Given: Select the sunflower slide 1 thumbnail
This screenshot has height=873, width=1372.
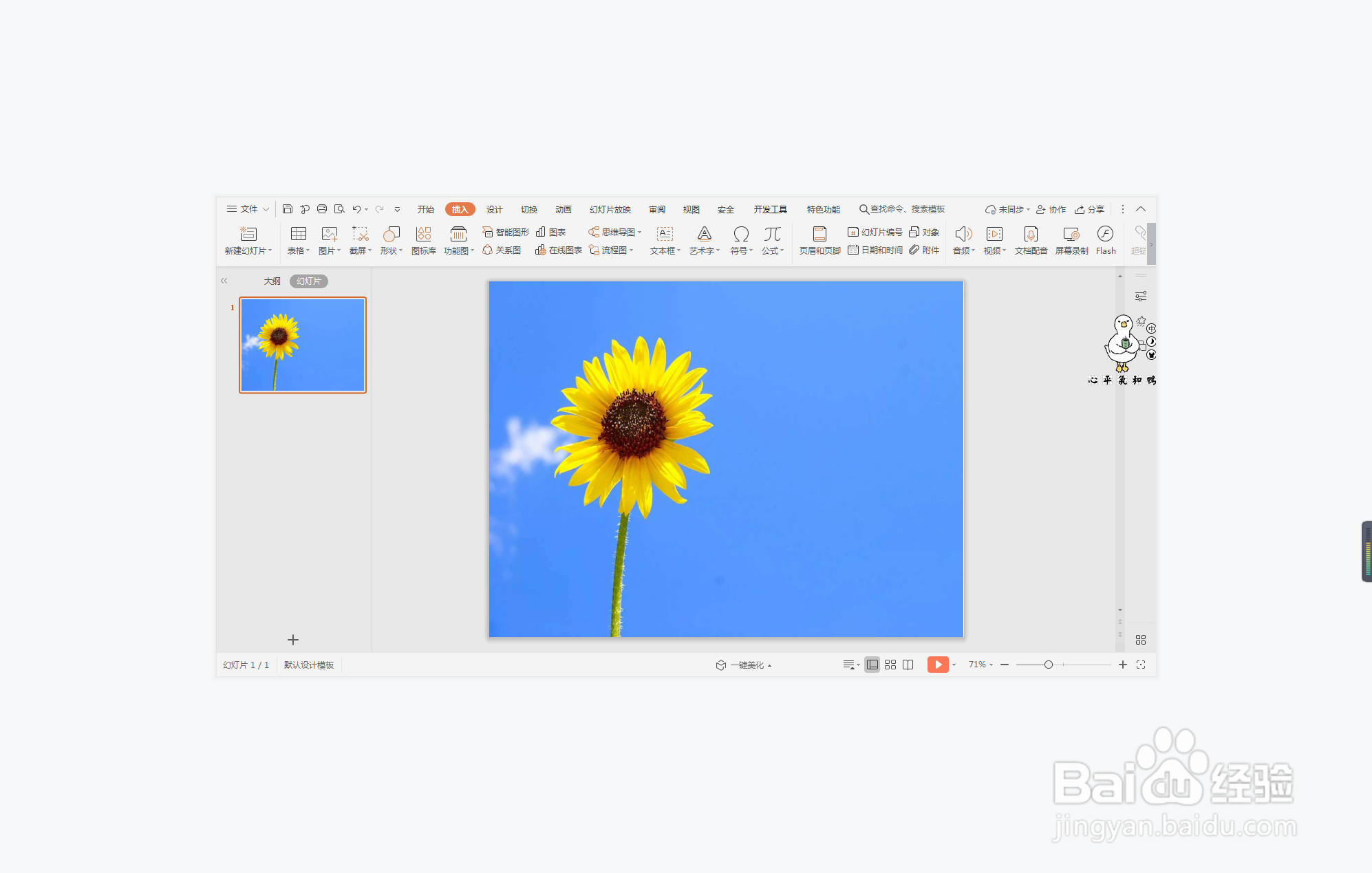Looking at the screenshot, I should (x=303, y=345).
